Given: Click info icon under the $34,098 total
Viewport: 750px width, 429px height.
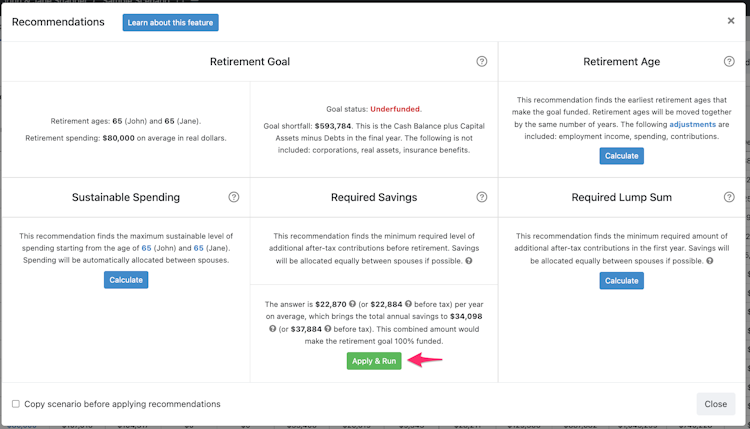Looking at the screenshot, I should pyautogui.click(x=271, y=330).
